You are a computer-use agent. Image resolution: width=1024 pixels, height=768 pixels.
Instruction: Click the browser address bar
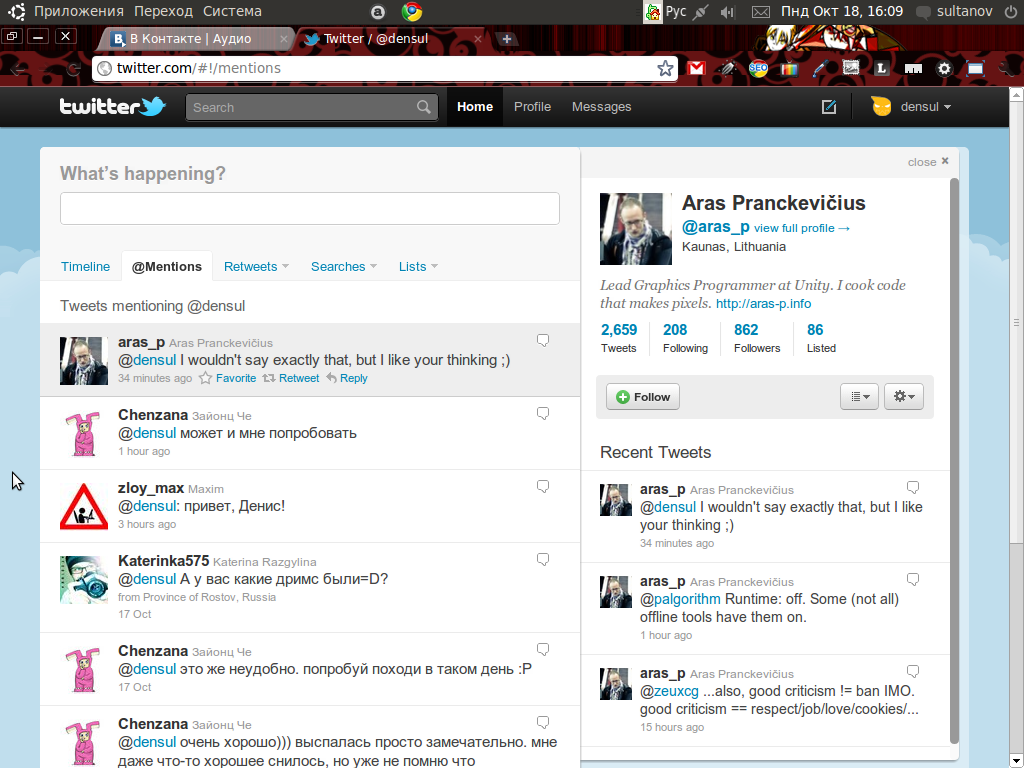(x=385, y=68)
